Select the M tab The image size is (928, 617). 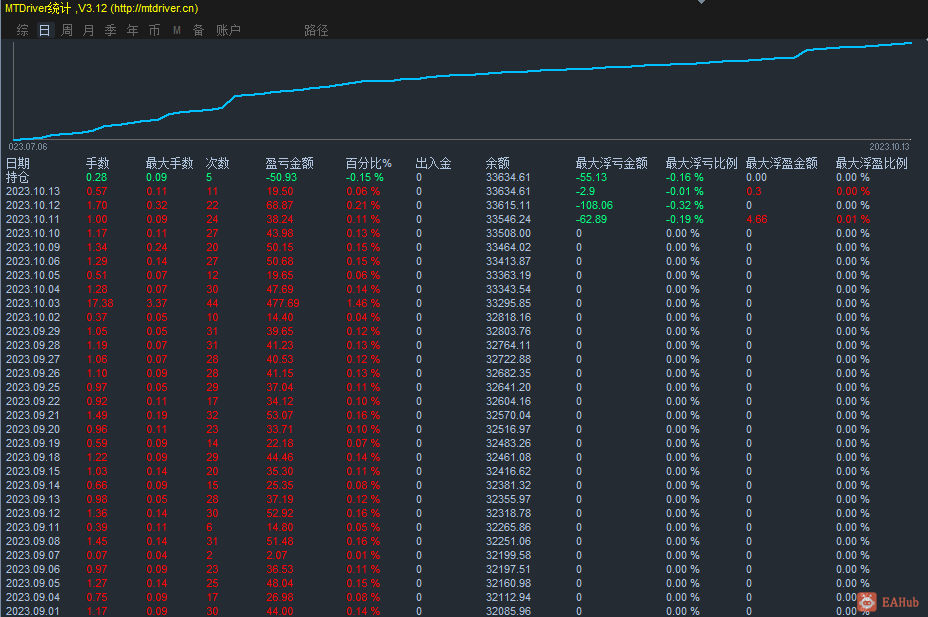(177, 30)
